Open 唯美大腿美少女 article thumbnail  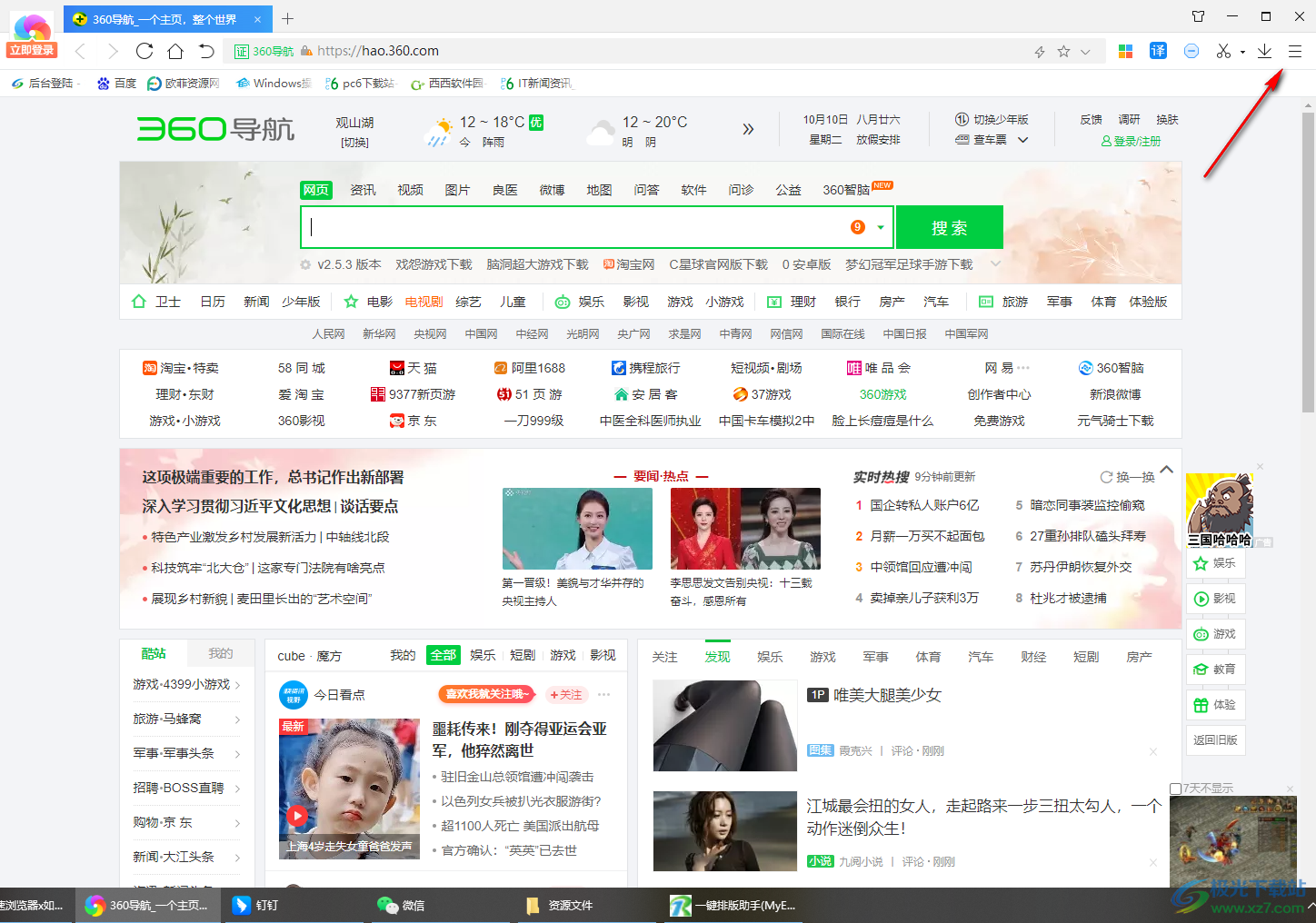[724, 726]
